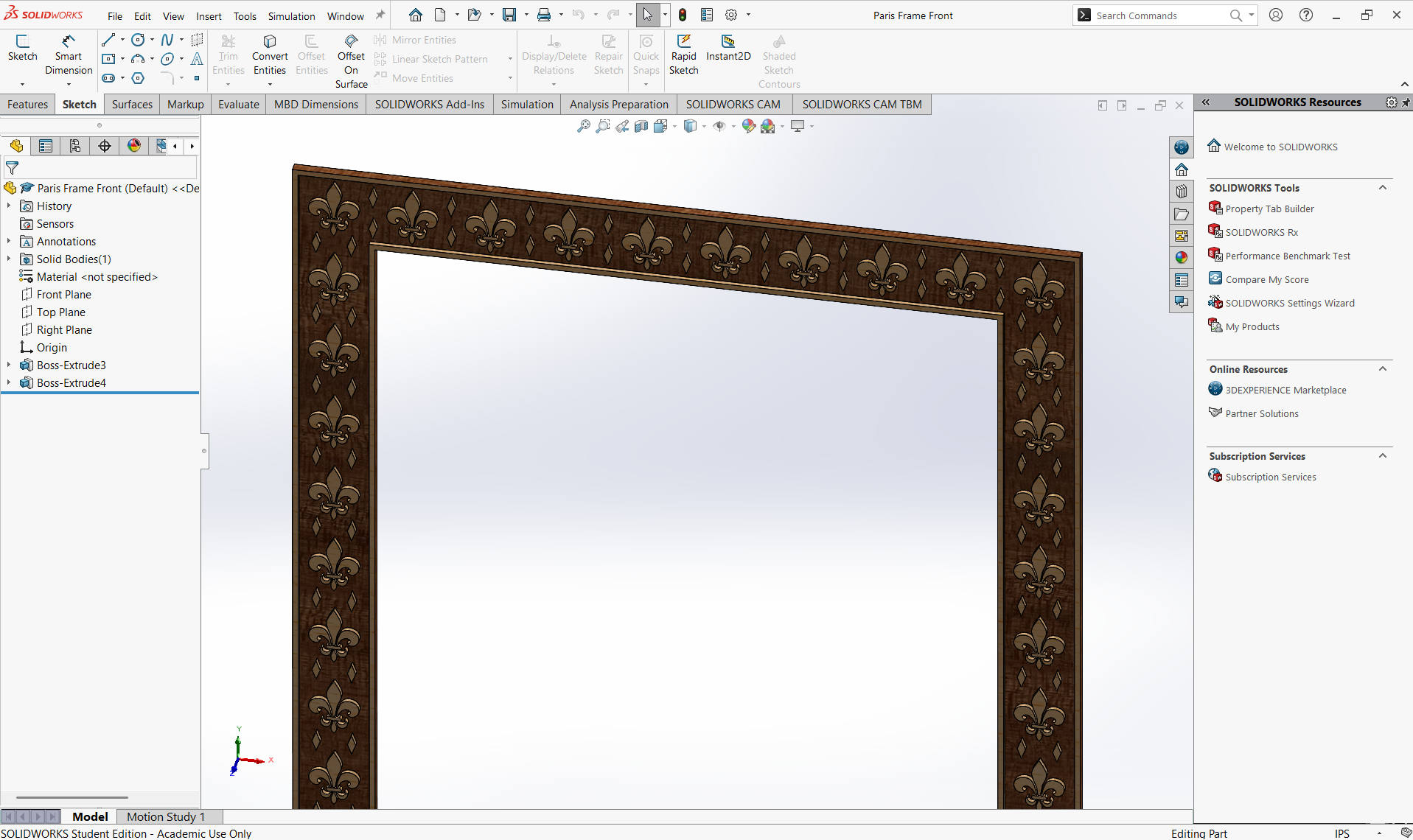Open the Appearances color ball pane

[1182, 257]
